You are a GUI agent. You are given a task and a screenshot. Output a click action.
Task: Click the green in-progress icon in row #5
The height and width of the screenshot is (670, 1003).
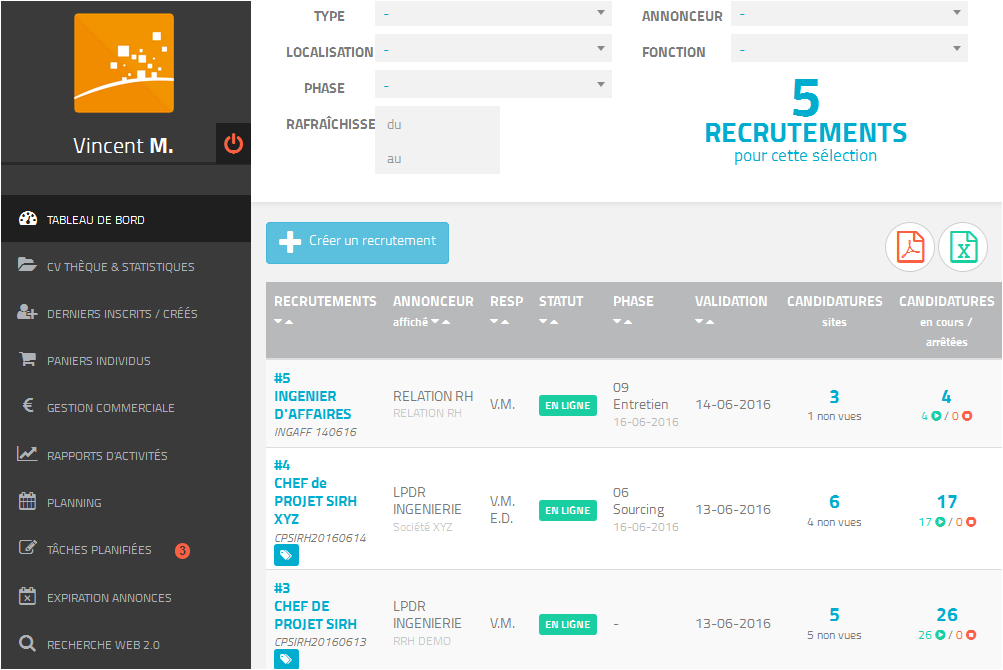pyautogui.click(x=936, y=416)
